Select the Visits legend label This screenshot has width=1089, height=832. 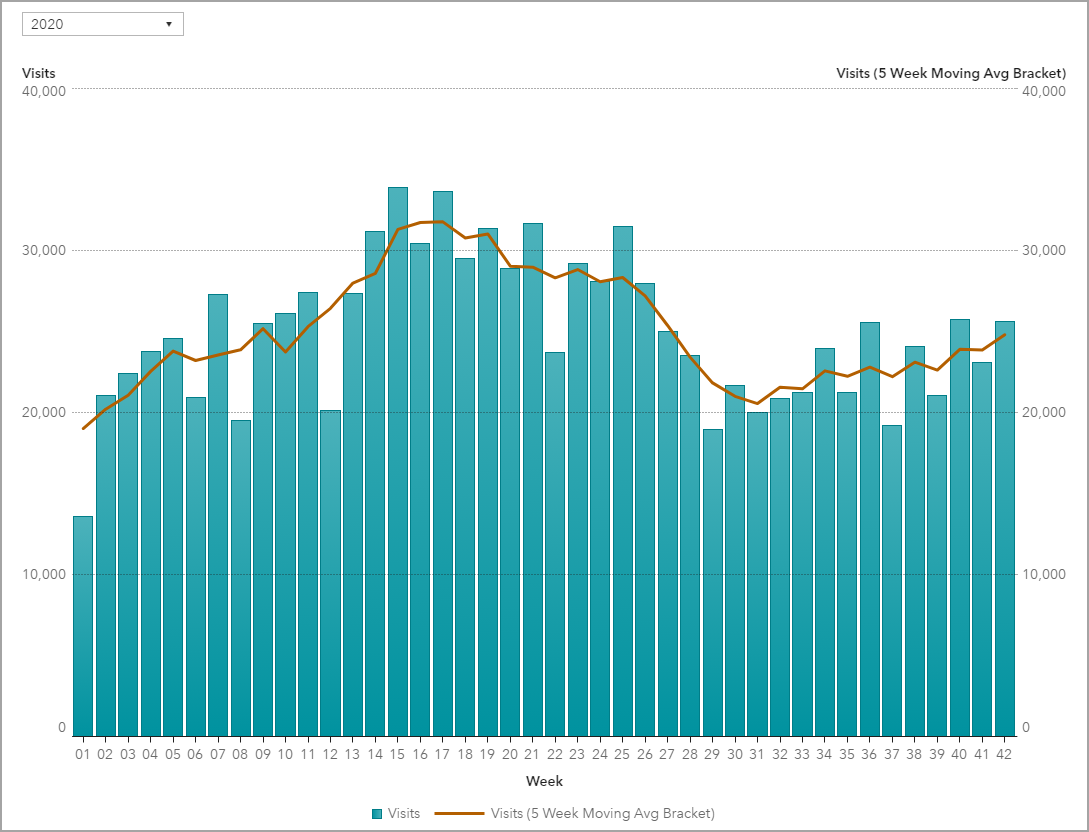[x=404, y=813]
